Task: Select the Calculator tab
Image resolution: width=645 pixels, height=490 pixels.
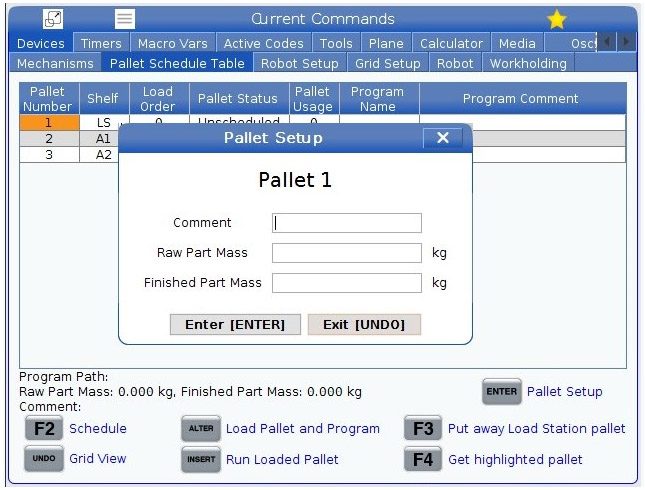Action: [451, 44]
